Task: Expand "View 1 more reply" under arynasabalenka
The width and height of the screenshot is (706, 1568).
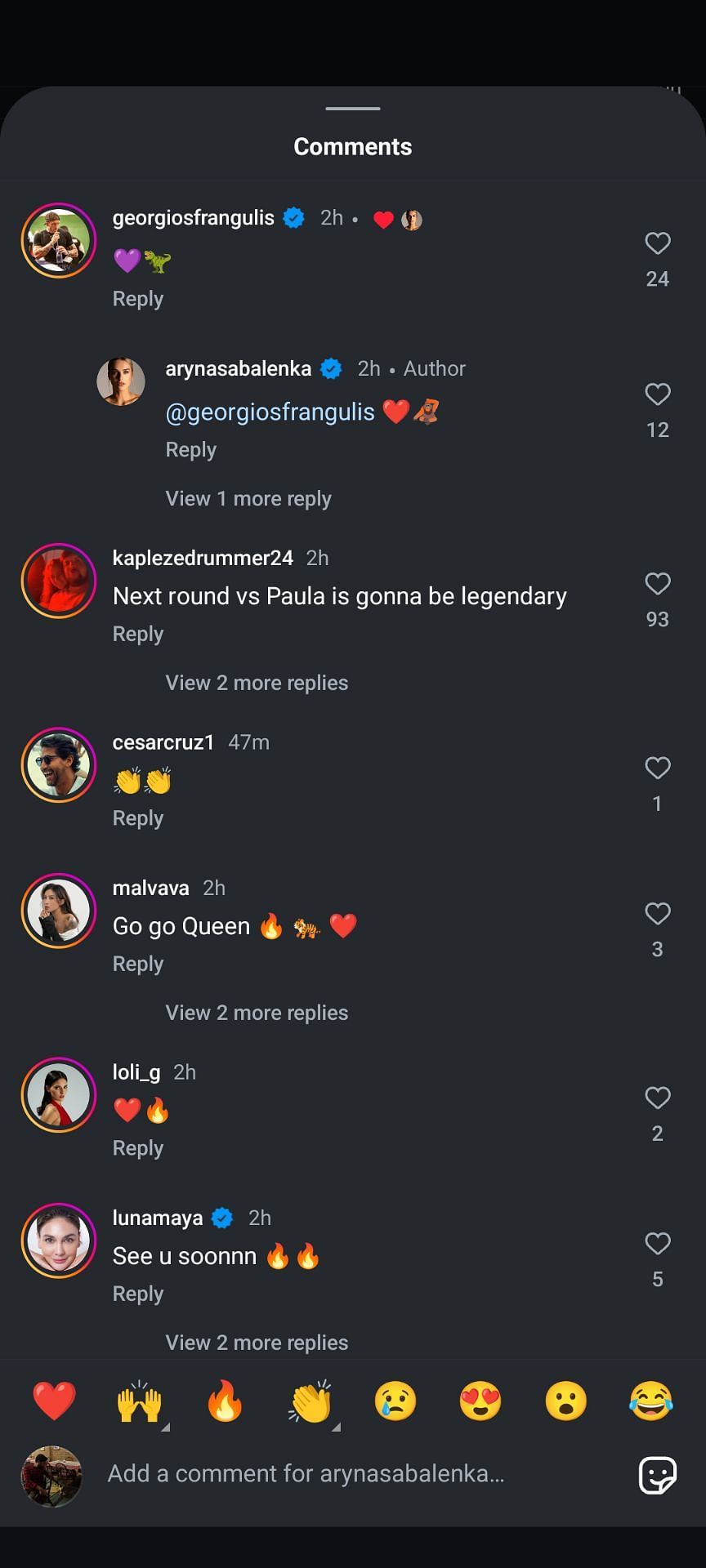Action: (x=248, y=498)
